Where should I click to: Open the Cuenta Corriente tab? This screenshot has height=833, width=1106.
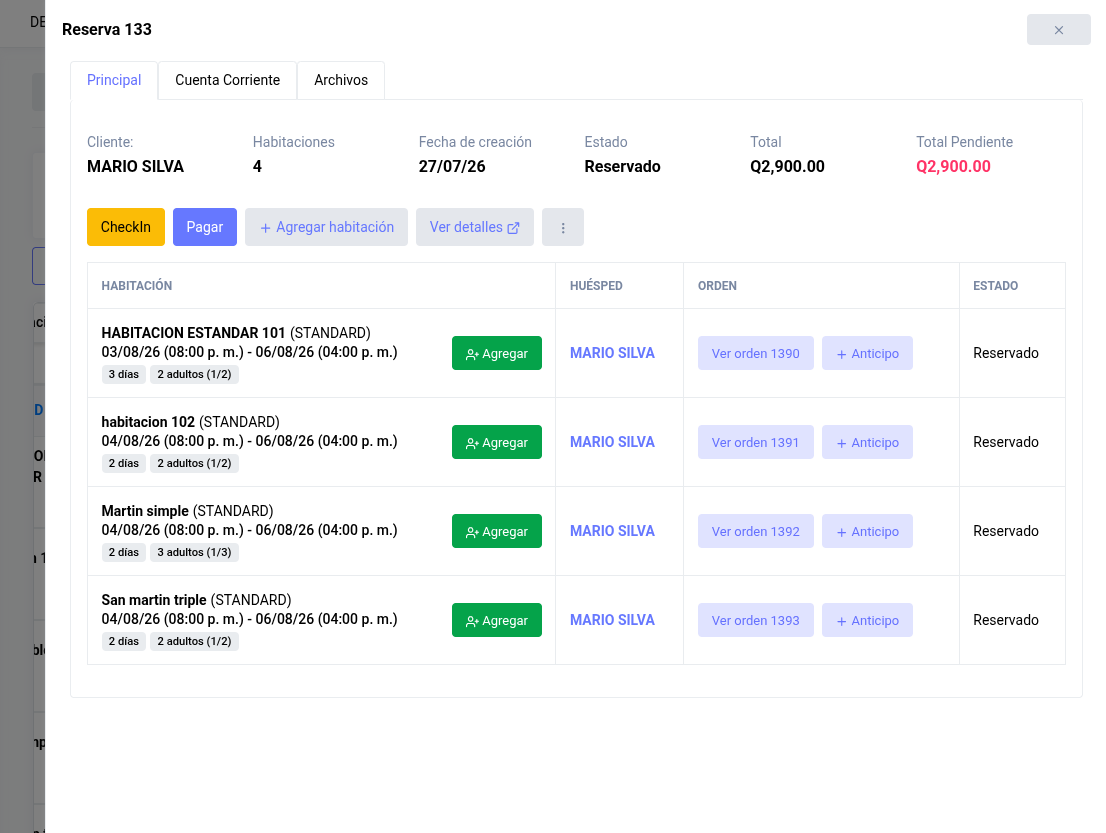point(227,80)
